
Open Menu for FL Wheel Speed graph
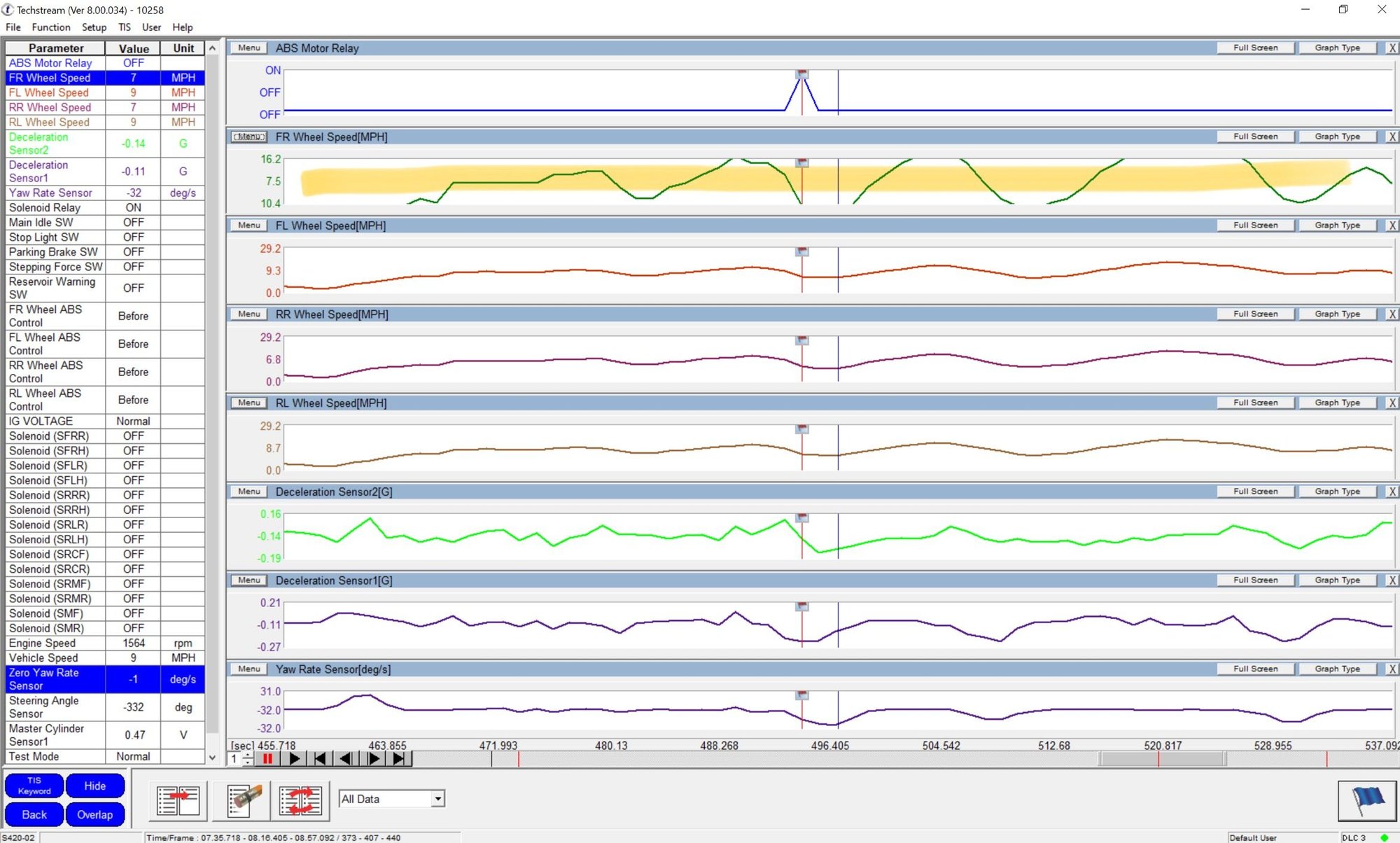tap(248, 225)
